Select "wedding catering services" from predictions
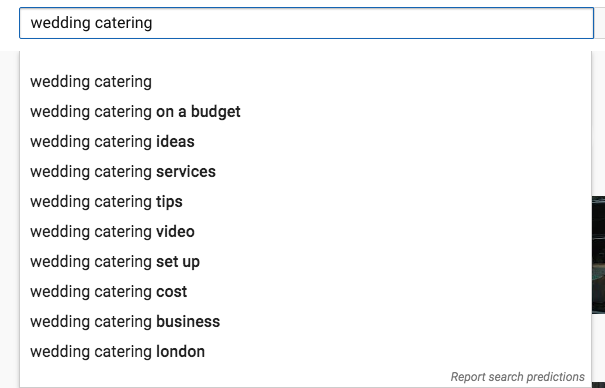Image resolution: width=605 pixels, height=388 pixels. (305, 172)
